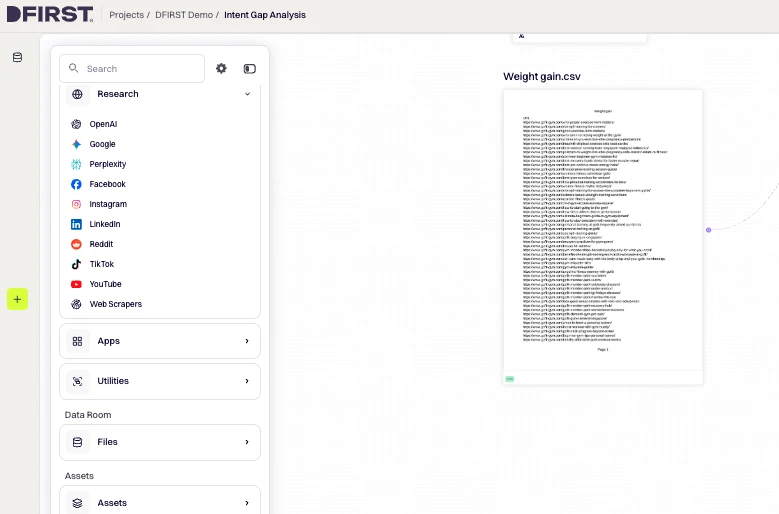Click the DFIRST logo
779x514 pixels.
(50, 14)
